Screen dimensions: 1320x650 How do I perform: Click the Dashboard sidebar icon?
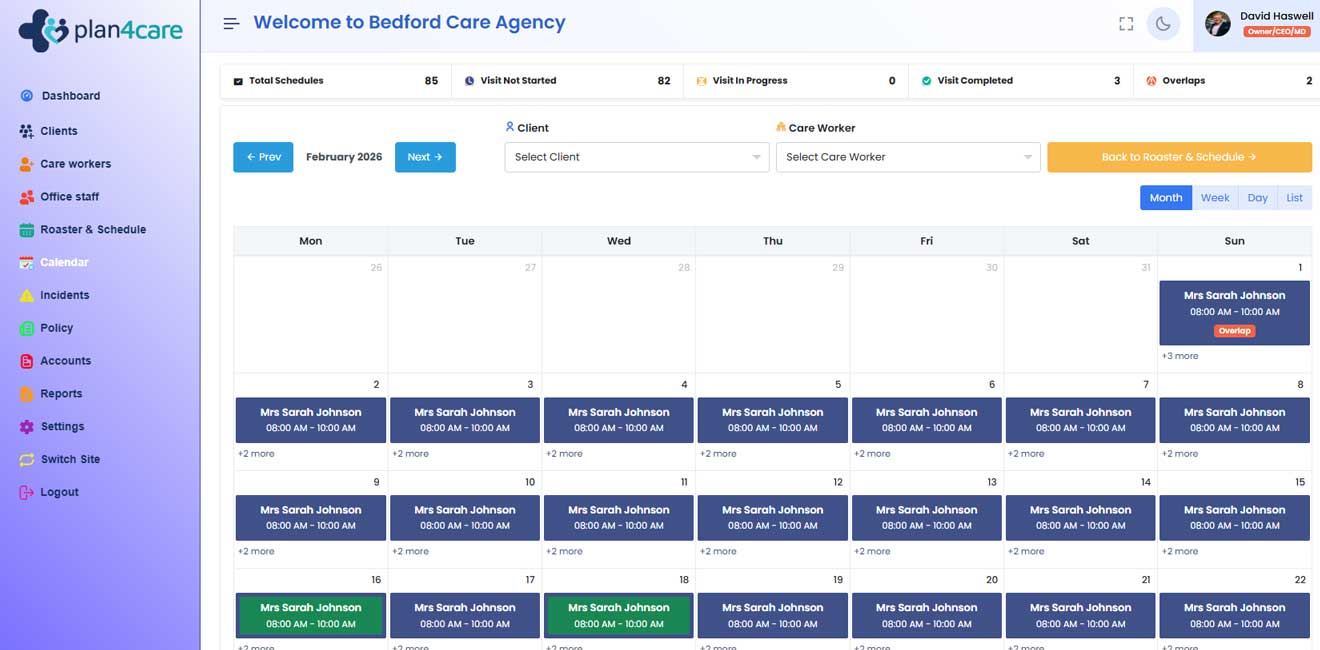[x=27, y=96]
